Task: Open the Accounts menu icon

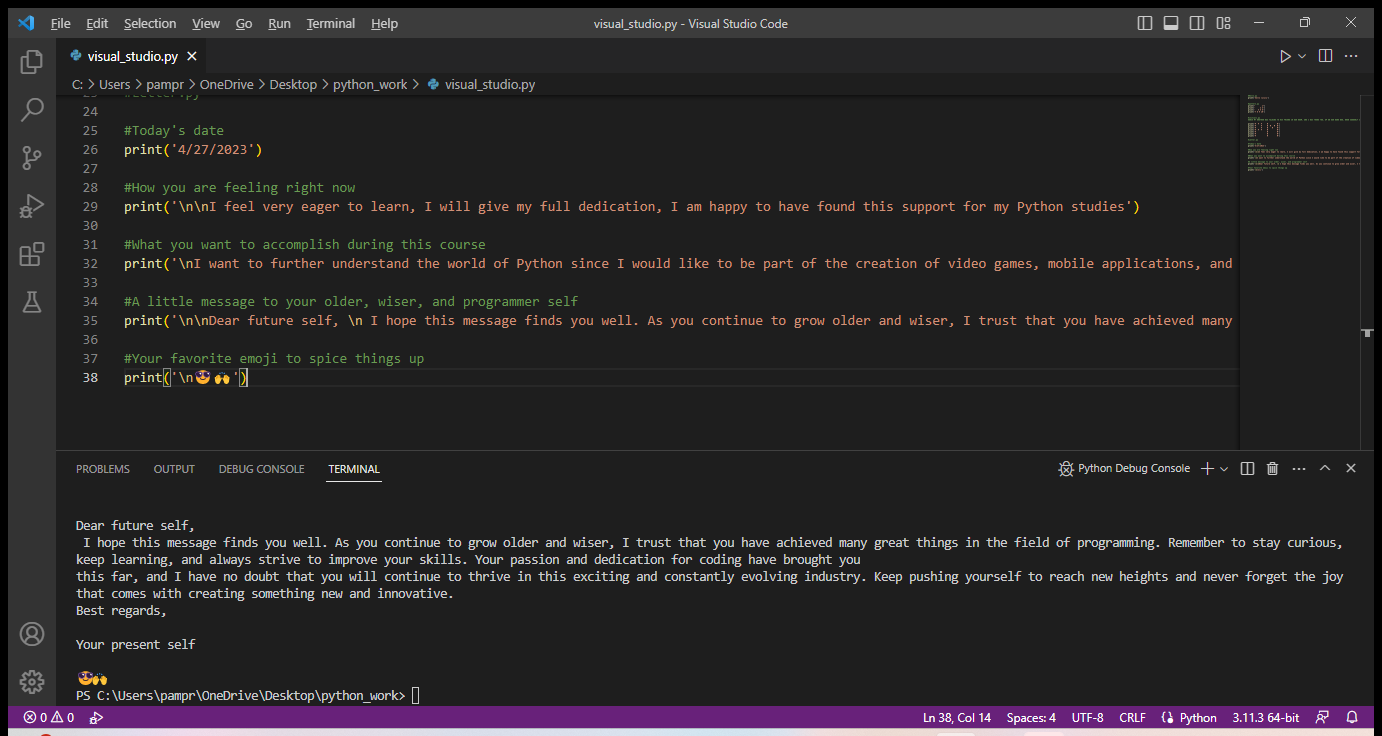Action: (32, 634)
